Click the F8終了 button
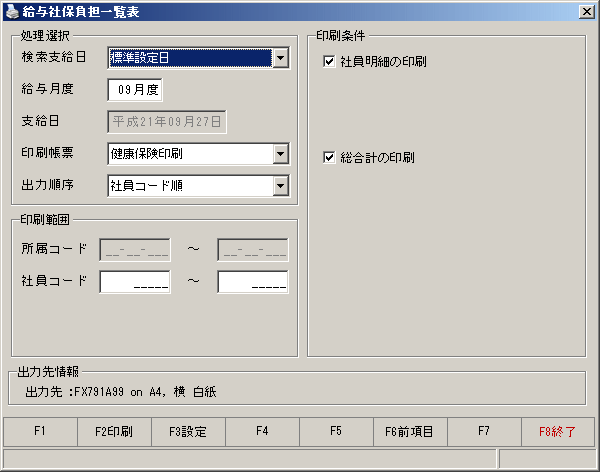Screen dimensions: 600x472 coord(558,432)
